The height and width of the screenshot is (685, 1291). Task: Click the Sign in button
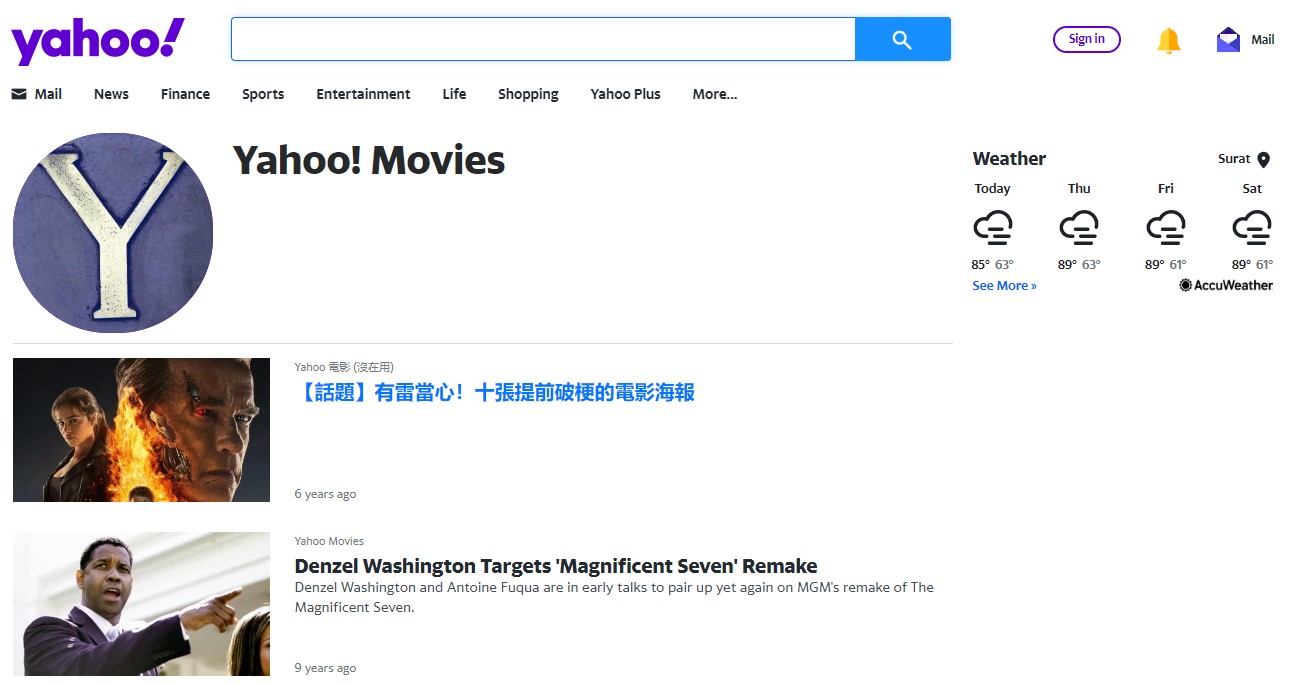(x=1086, y=39)
